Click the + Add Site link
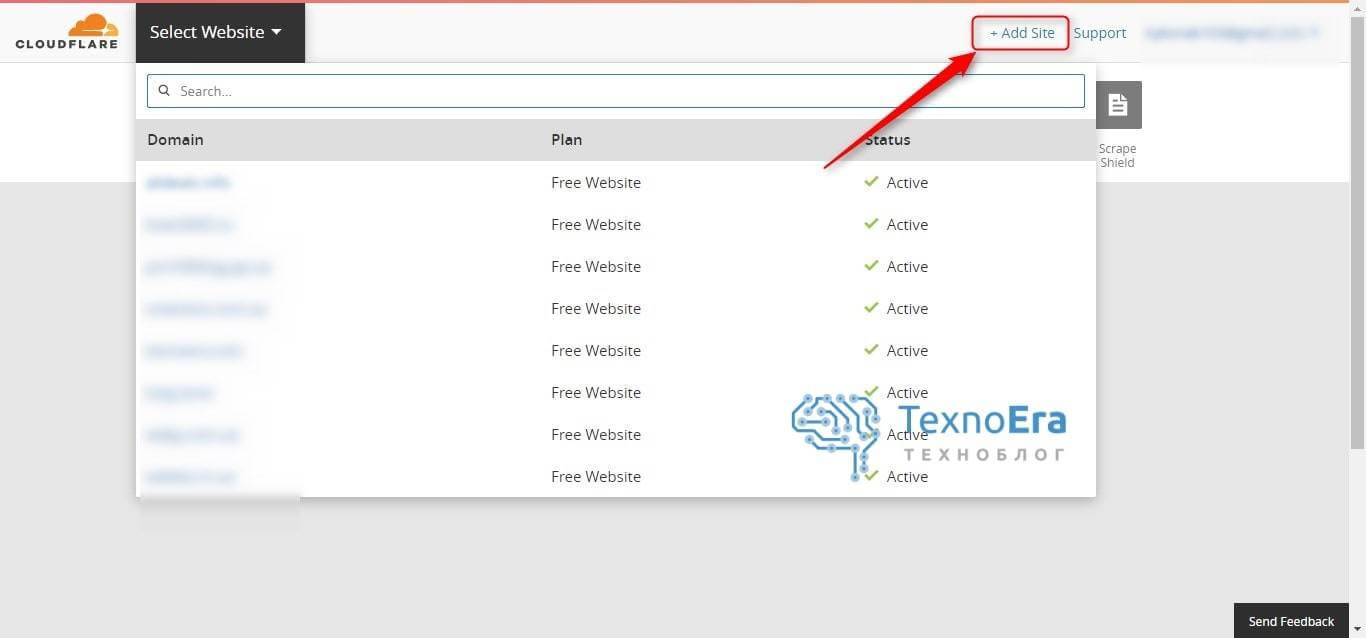The height and width of the screenshot is (638, 1366). [1022, 33]
